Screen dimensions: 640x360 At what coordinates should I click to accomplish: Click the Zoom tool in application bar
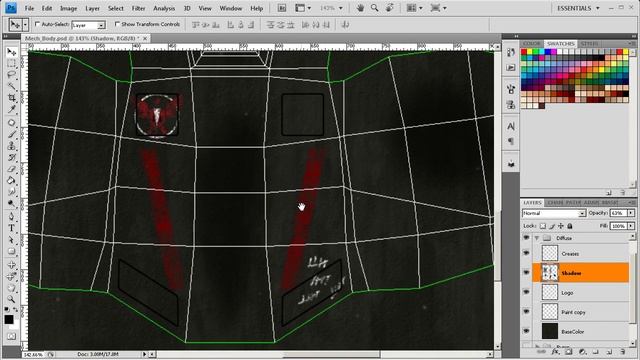click(x=374, y=8)
